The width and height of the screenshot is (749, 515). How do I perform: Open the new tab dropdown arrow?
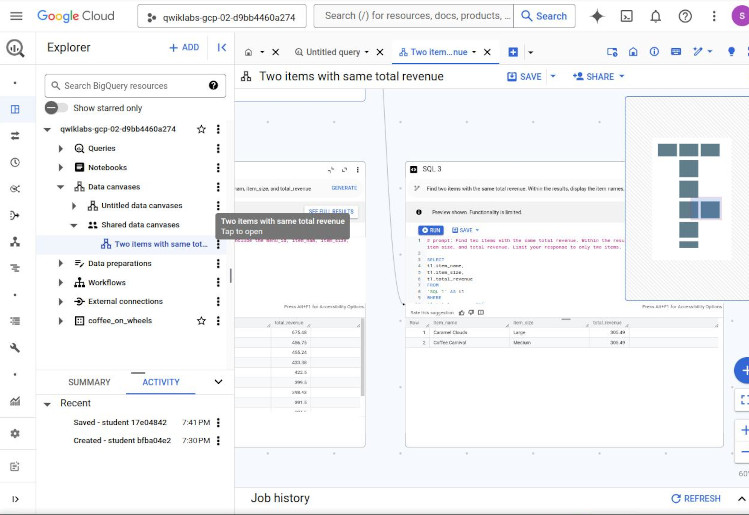[x=530, y=52]
